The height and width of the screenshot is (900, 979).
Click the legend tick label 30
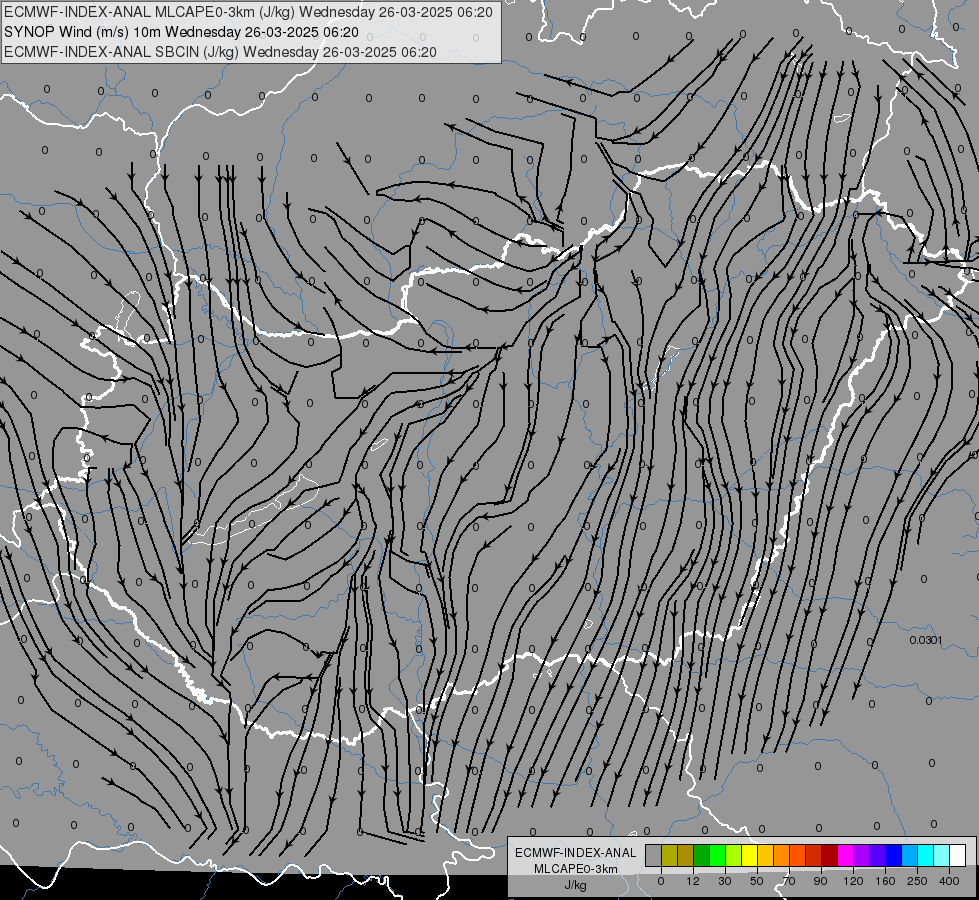(x=725, y=881)
